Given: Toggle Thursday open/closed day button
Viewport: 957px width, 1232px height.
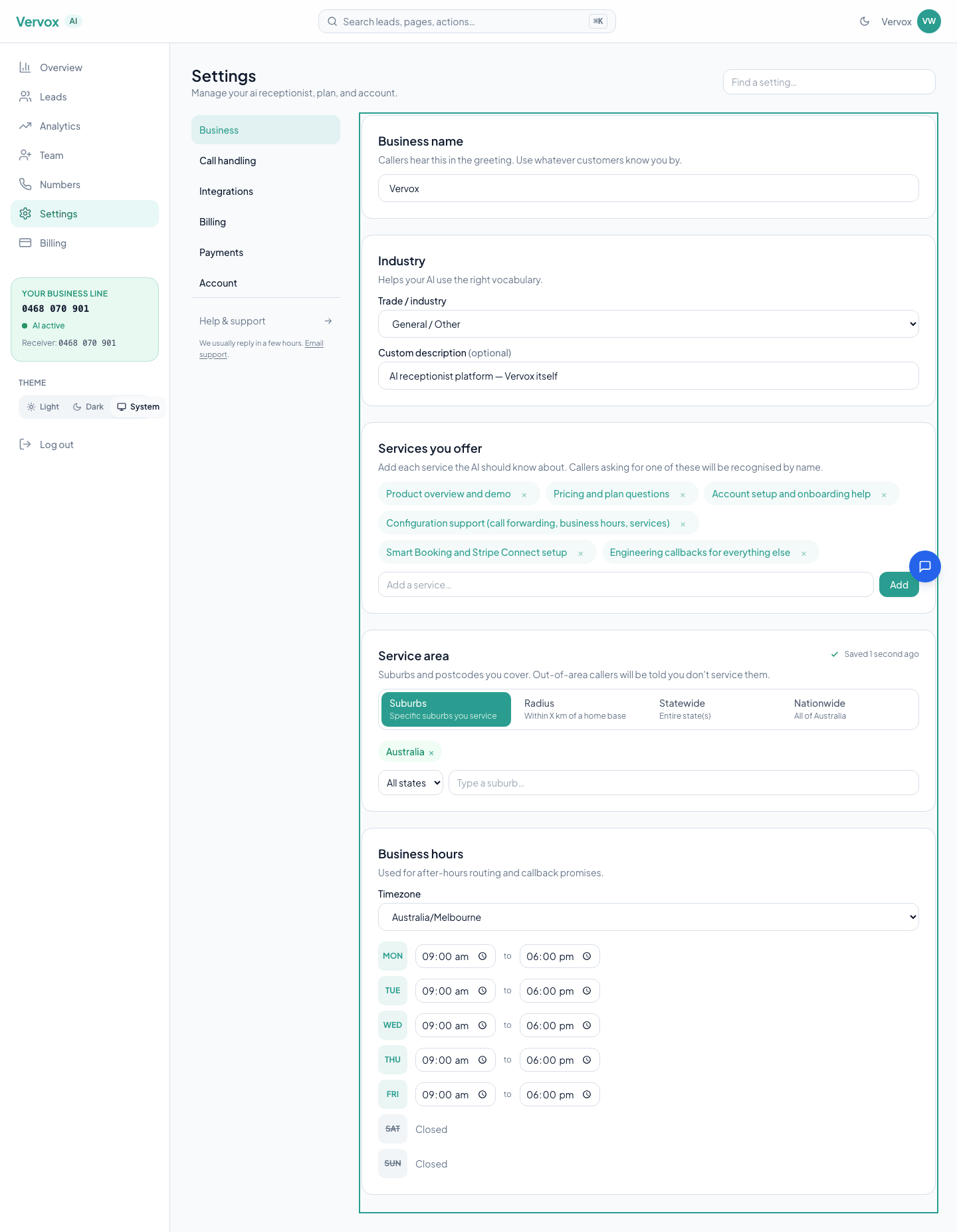Looking at the screenshot, I should tap(393, 1060).
